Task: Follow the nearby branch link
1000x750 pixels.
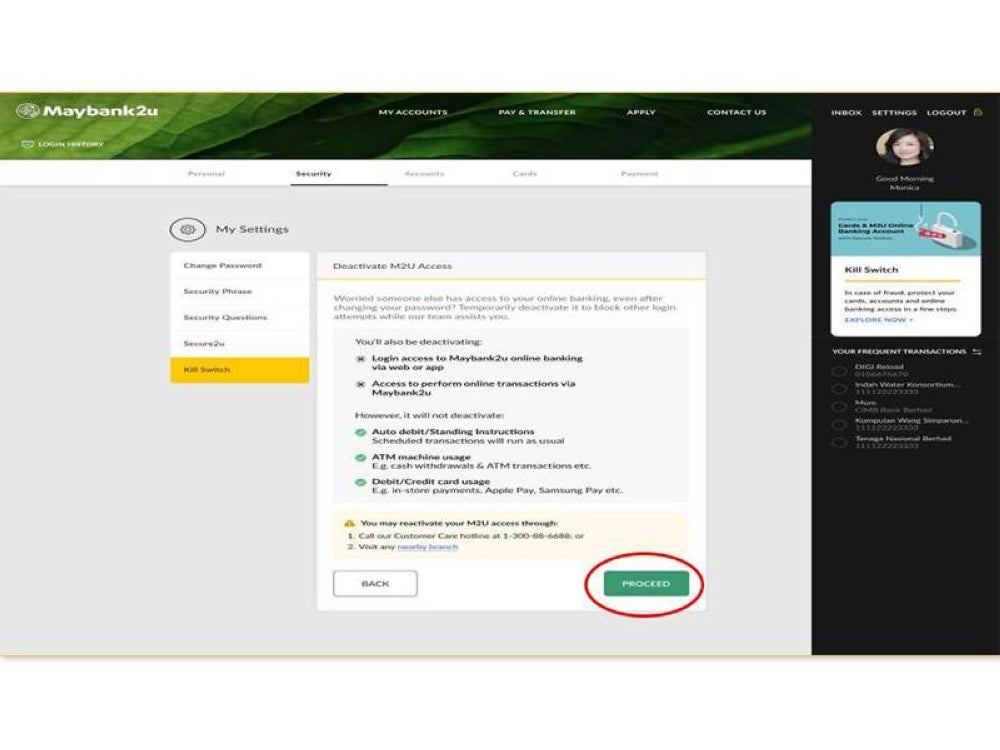Action: [x=427, y=547]
